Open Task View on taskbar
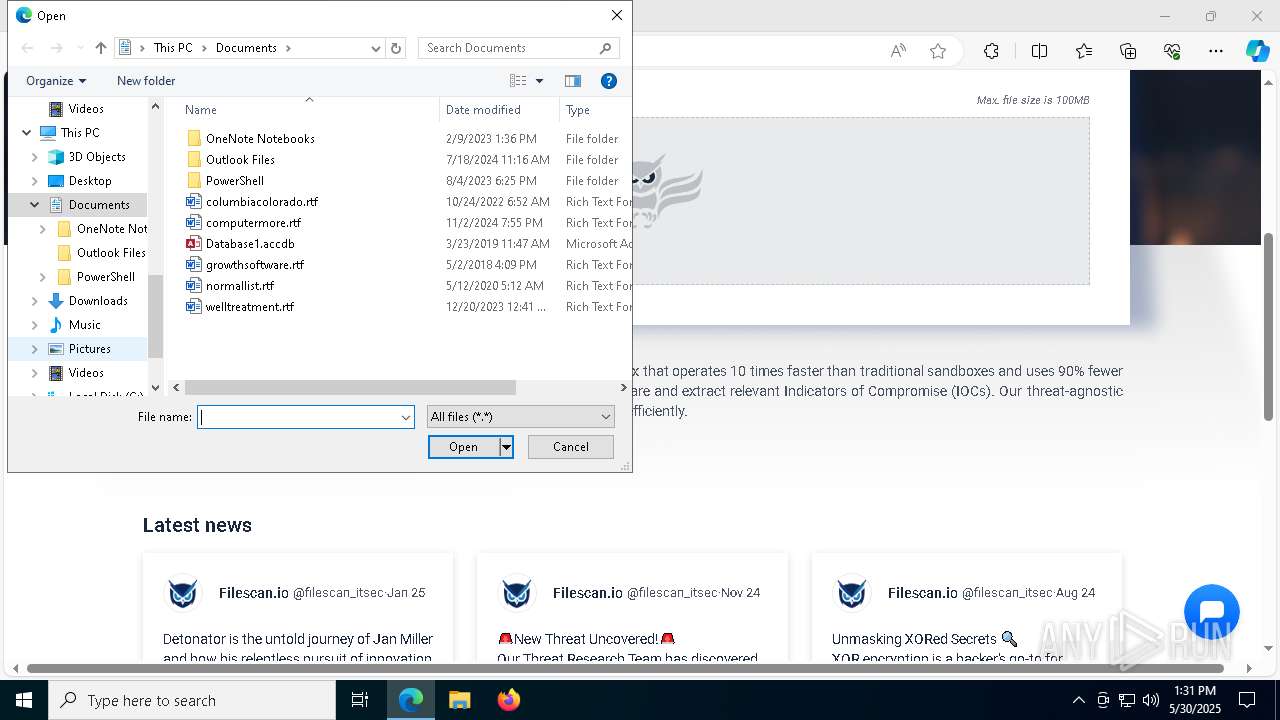 coord(360,700)
